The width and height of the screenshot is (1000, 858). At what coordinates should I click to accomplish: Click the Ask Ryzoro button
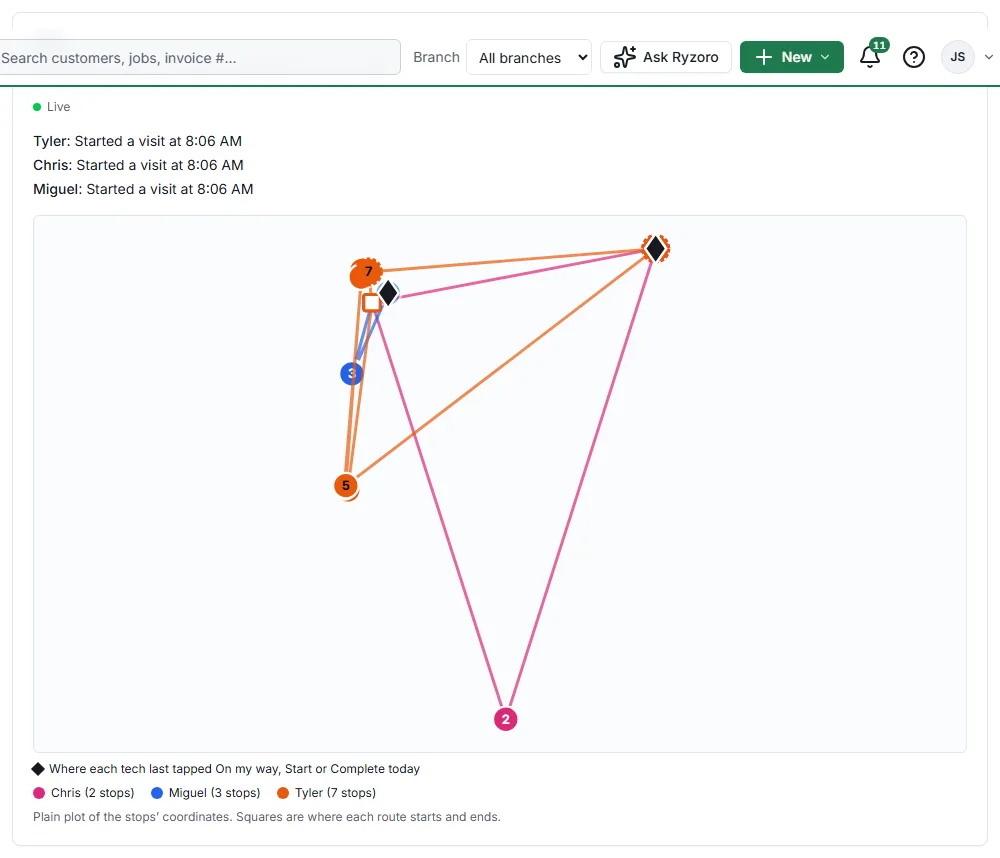[666, 57]
